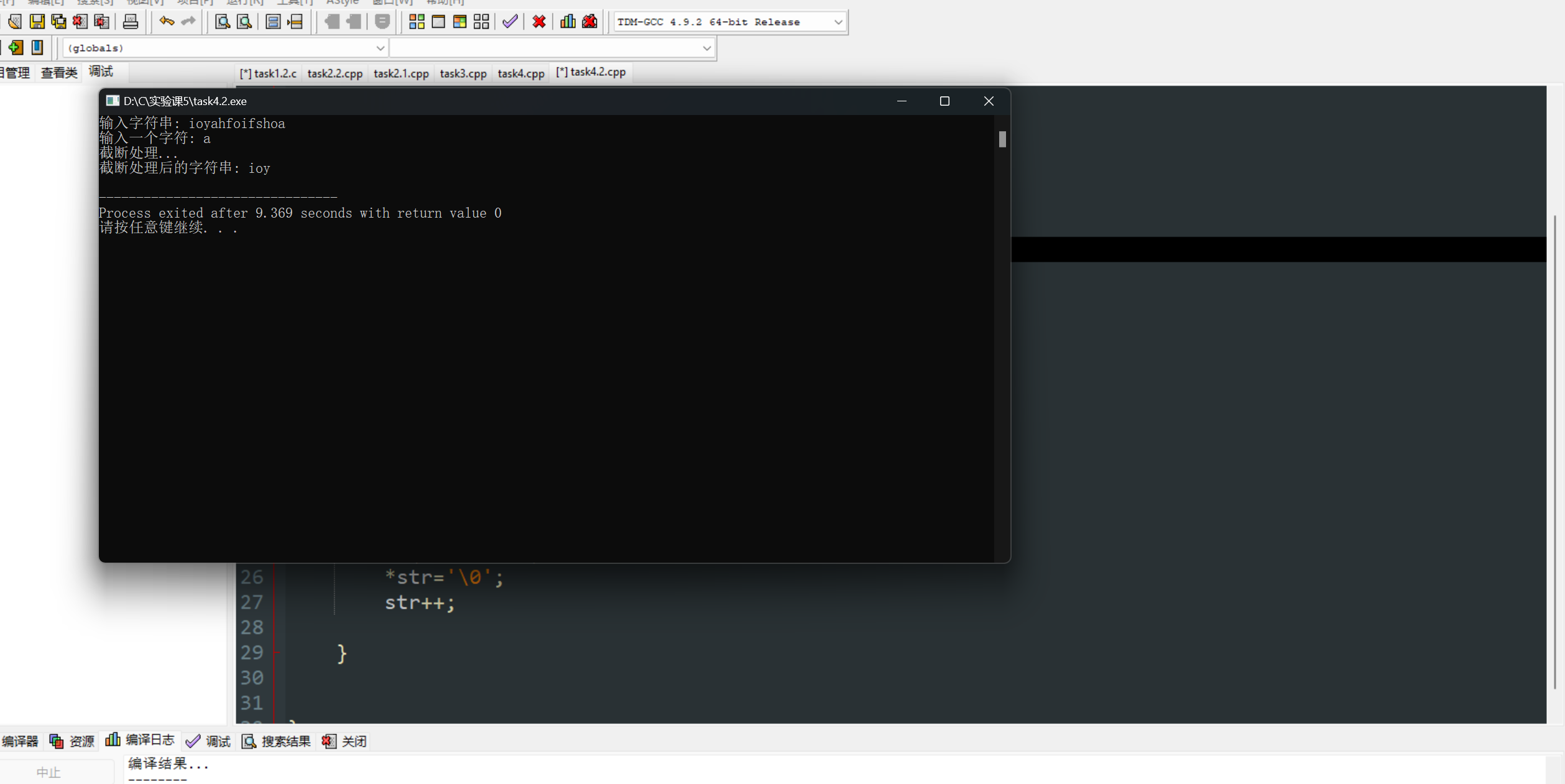
Task: Click the profile analysis bar chart icon
Action: (568, 22)
